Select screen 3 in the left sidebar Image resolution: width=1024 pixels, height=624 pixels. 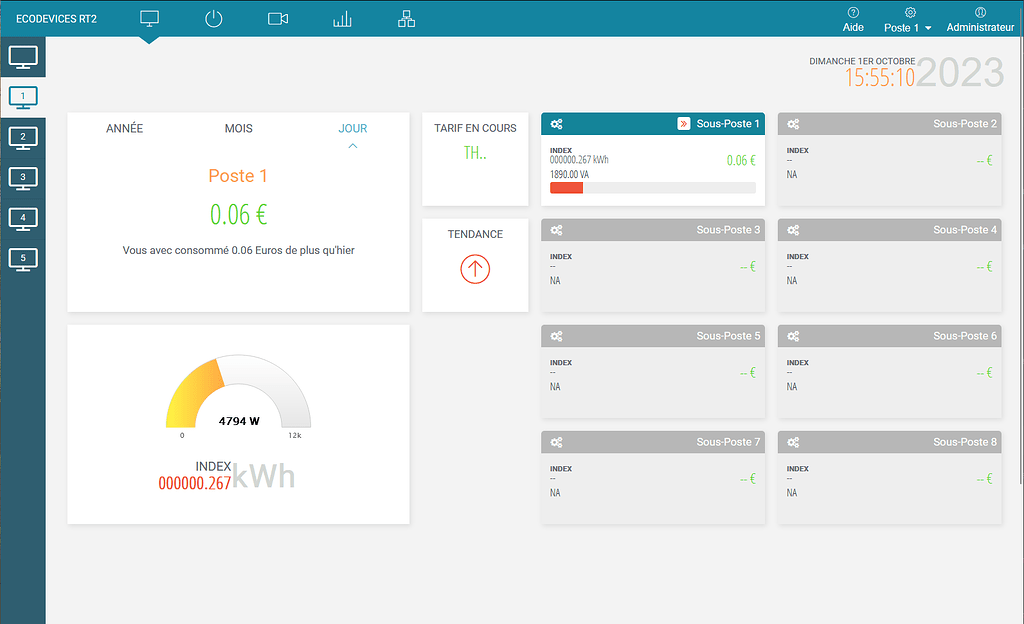pos(22,178)
